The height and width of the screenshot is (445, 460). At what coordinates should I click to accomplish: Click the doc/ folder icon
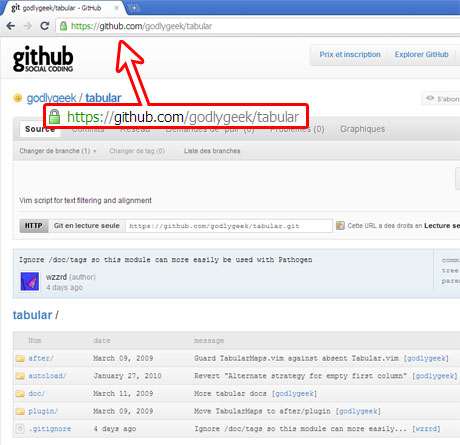pyautogui.click(x=20, y=394)
